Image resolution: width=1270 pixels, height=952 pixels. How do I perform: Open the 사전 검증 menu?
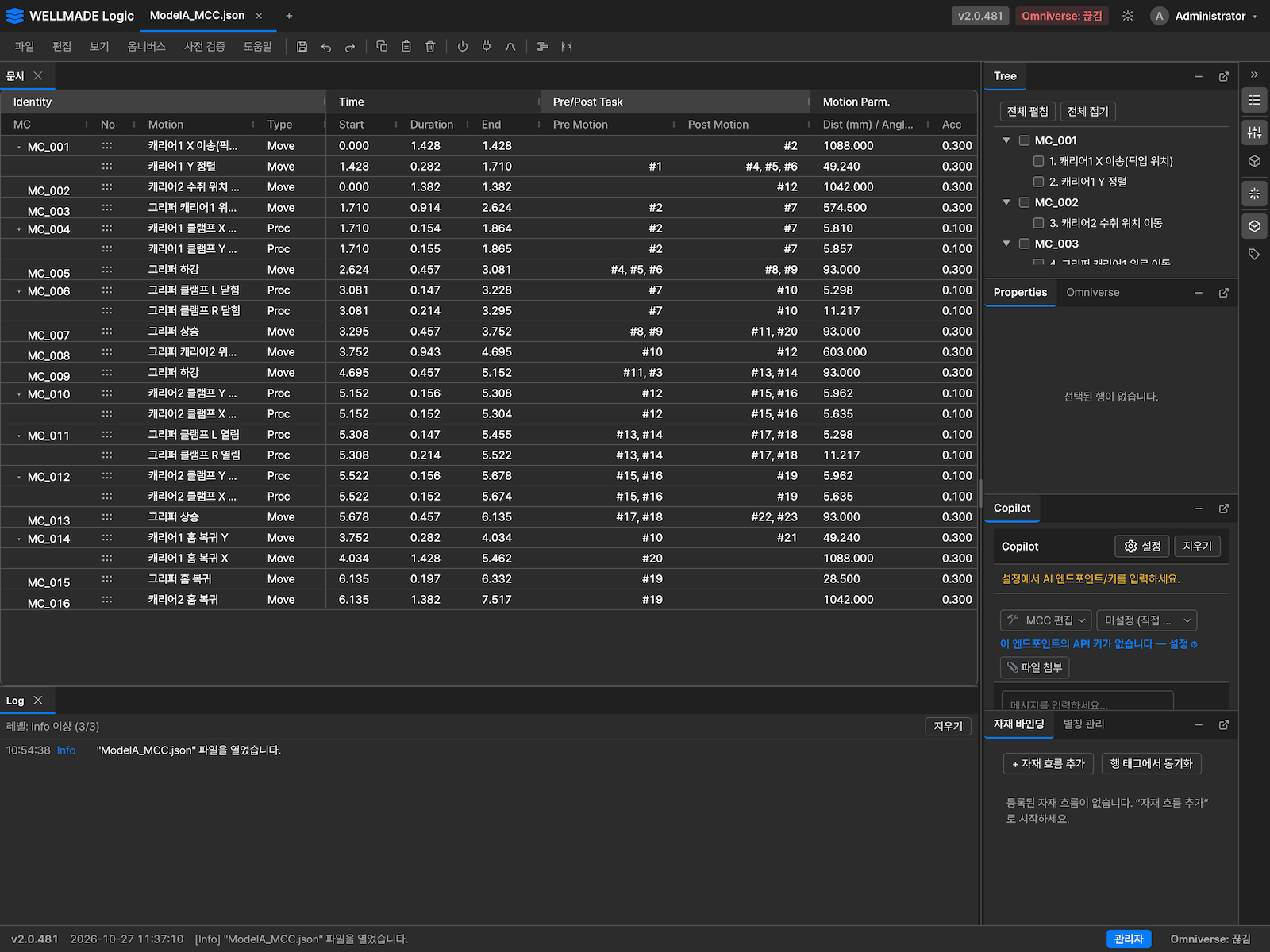pyautogui.click(x=205, y=47)
